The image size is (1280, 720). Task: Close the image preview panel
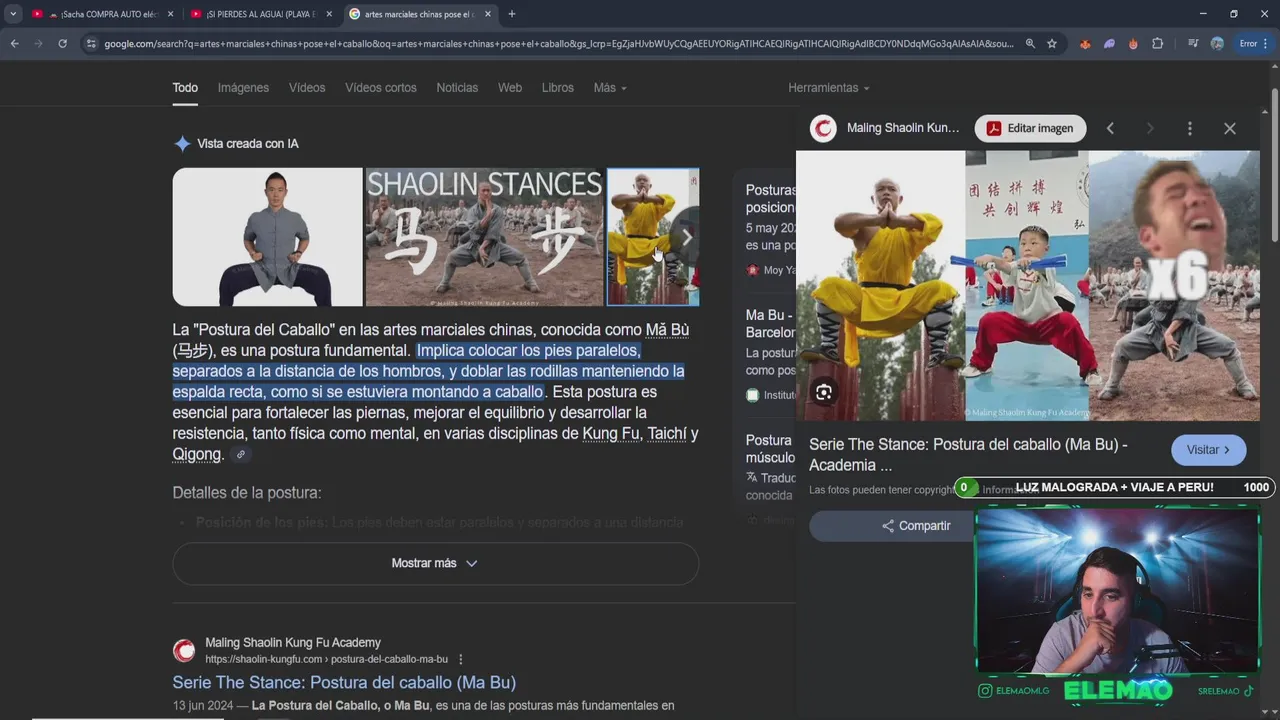click(x=1230, y=128)
